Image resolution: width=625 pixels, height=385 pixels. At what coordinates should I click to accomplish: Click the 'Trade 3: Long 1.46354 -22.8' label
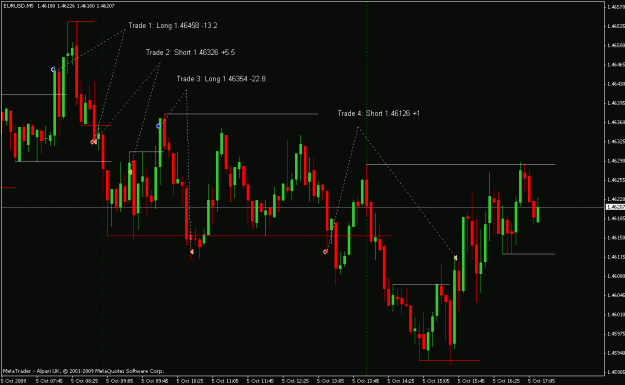point(221,79)
